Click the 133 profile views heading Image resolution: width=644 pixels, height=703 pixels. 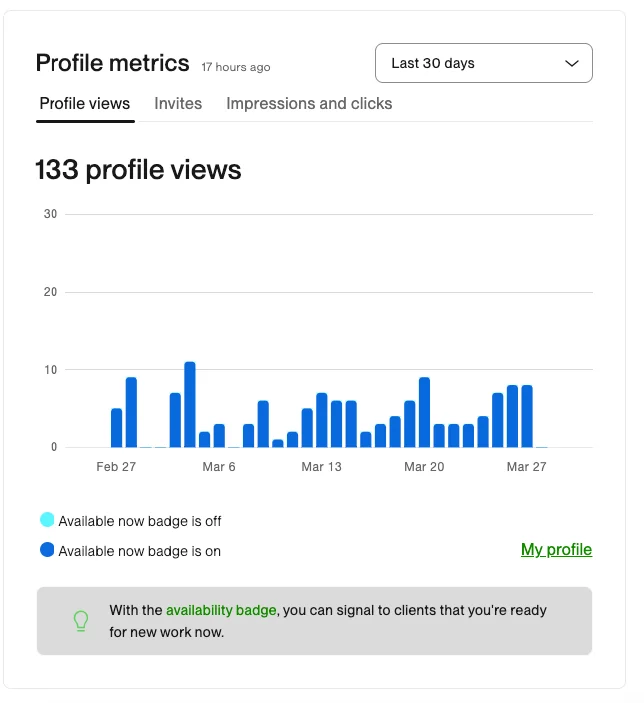tap(138, 170)
